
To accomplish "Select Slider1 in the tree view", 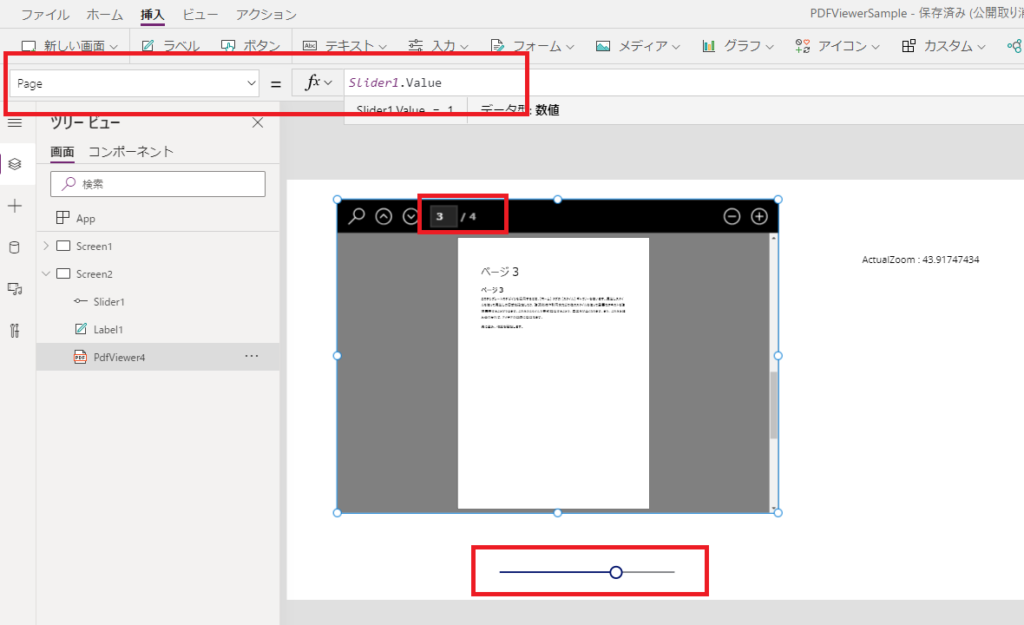I will click(109, 302).
